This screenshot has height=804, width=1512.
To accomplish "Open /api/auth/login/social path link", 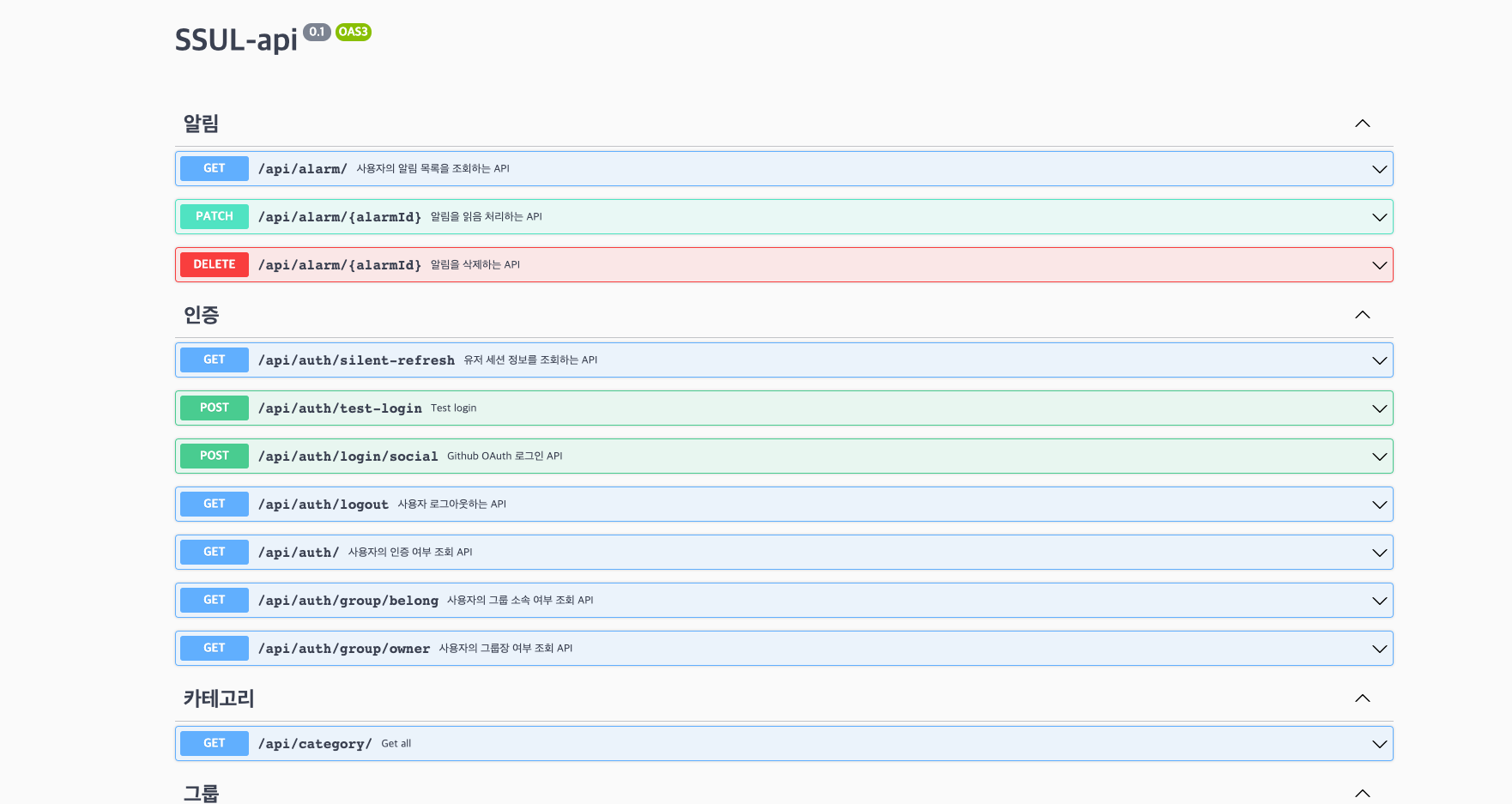I will pos(348,456).
